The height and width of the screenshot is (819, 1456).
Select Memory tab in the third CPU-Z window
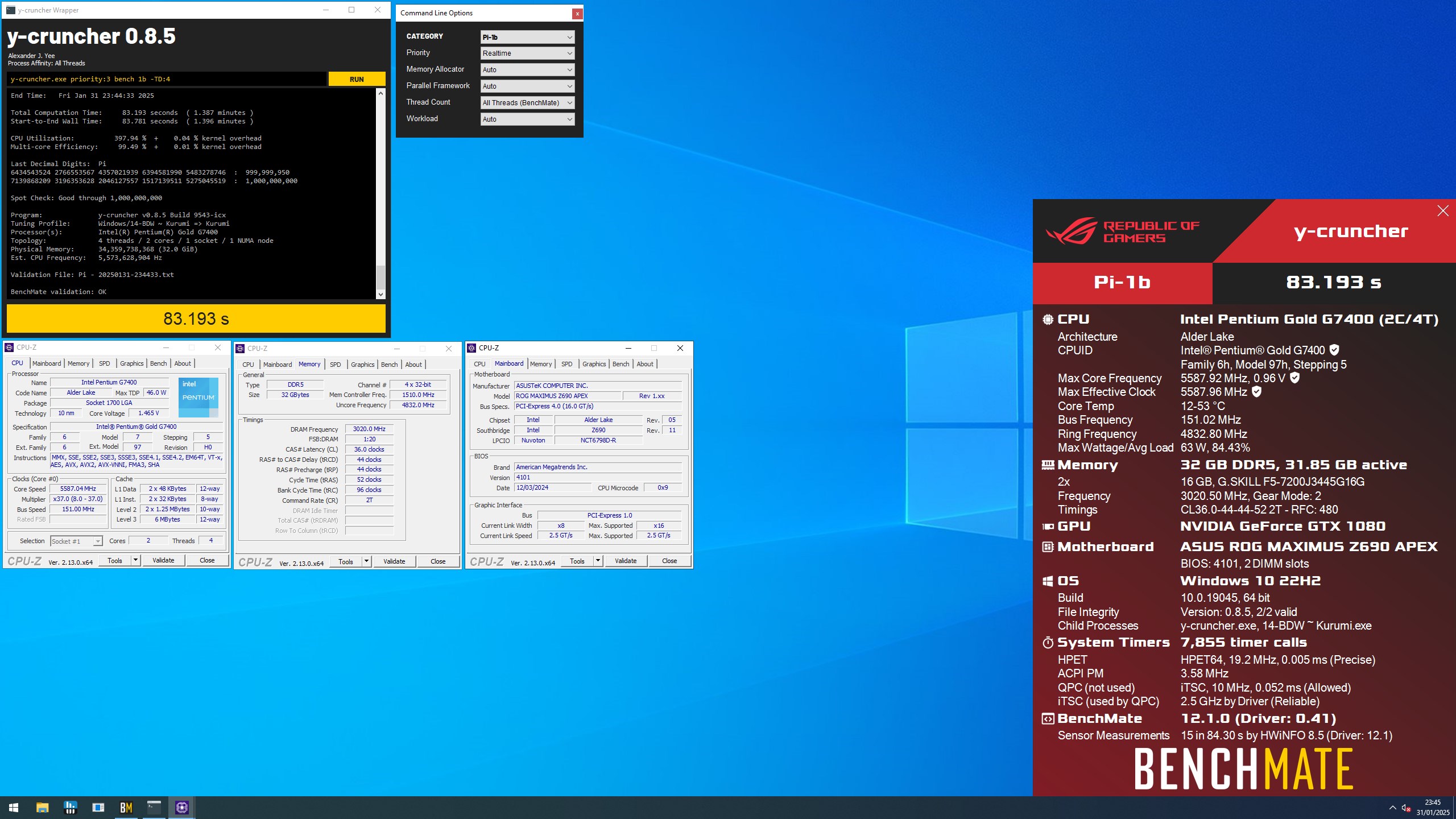tap(541, 364)
